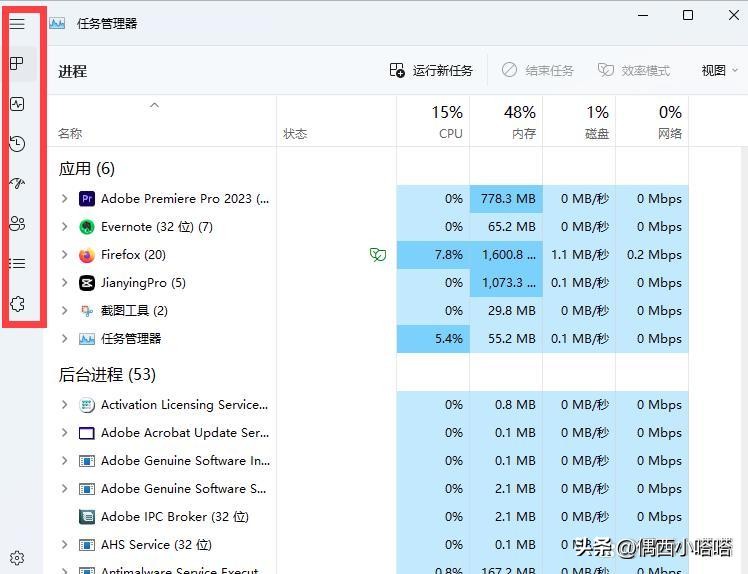Open the Details sidebar icon
The height and width of the screenshot is (574, 748).
(17, 263)
